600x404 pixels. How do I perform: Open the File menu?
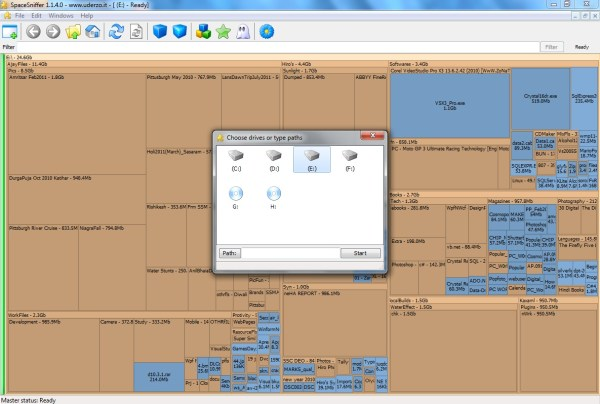(x=20, y=16)
